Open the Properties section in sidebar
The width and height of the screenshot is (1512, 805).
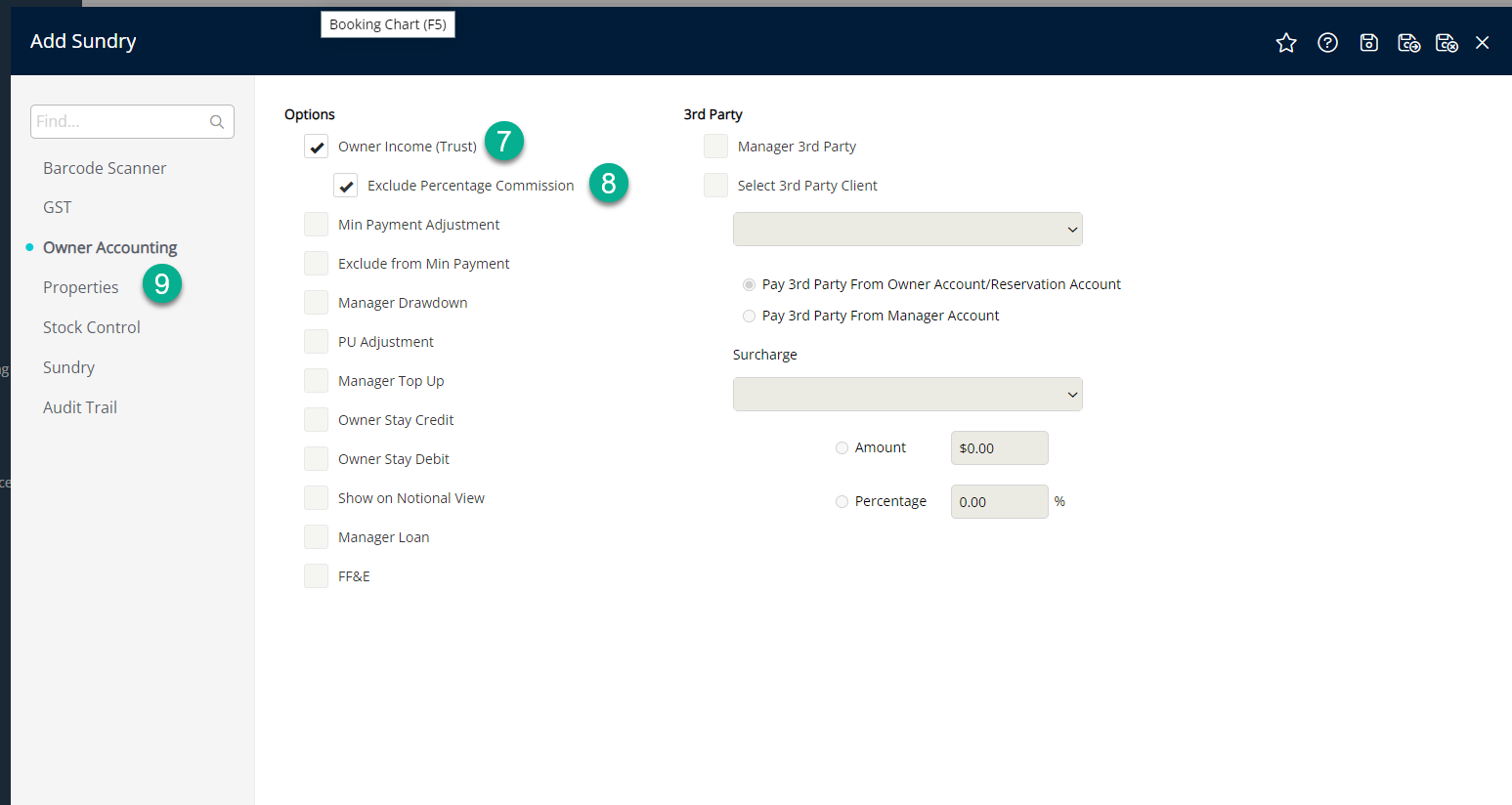click(81, 287)
